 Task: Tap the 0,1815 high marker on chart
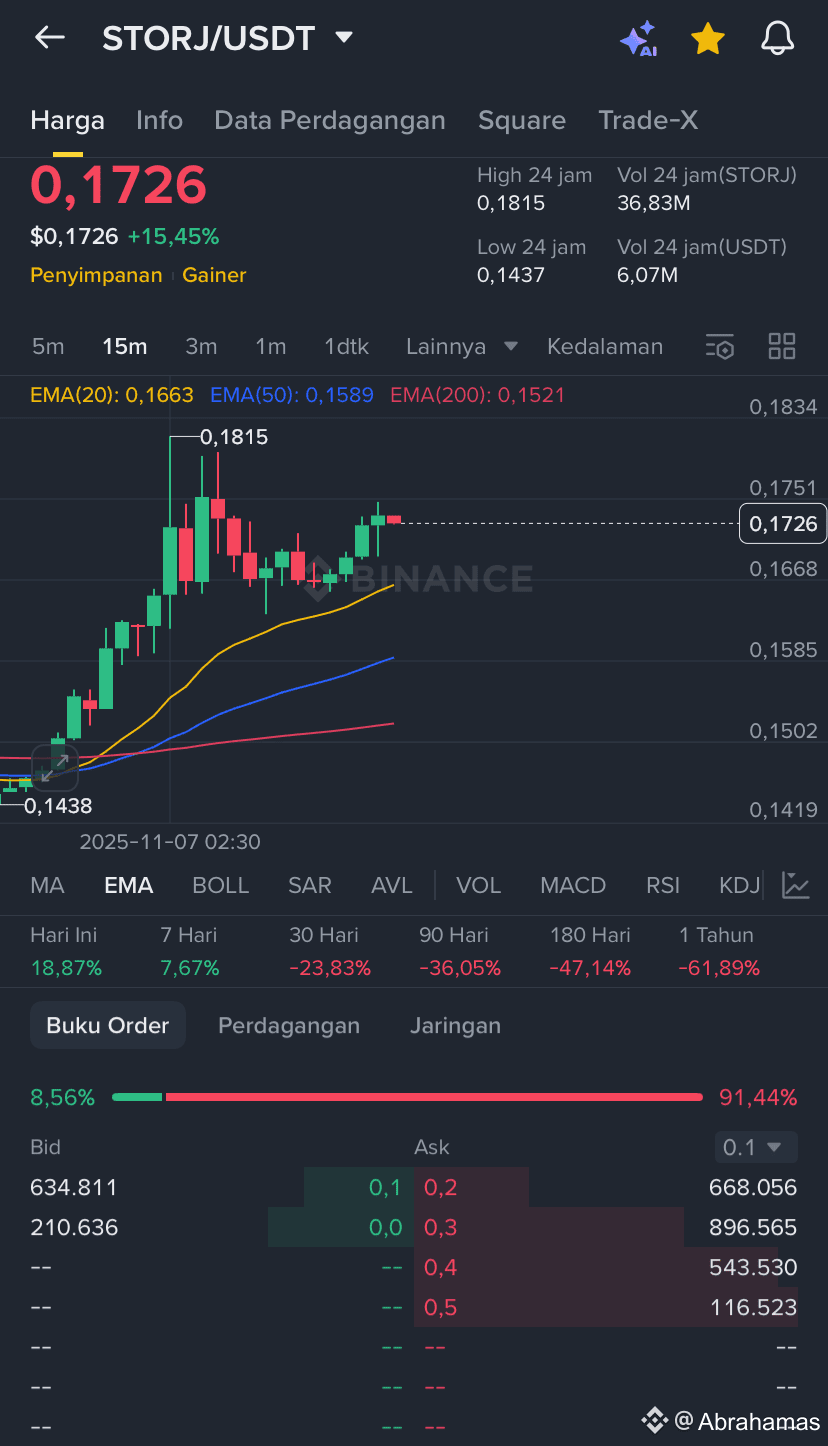234,437
